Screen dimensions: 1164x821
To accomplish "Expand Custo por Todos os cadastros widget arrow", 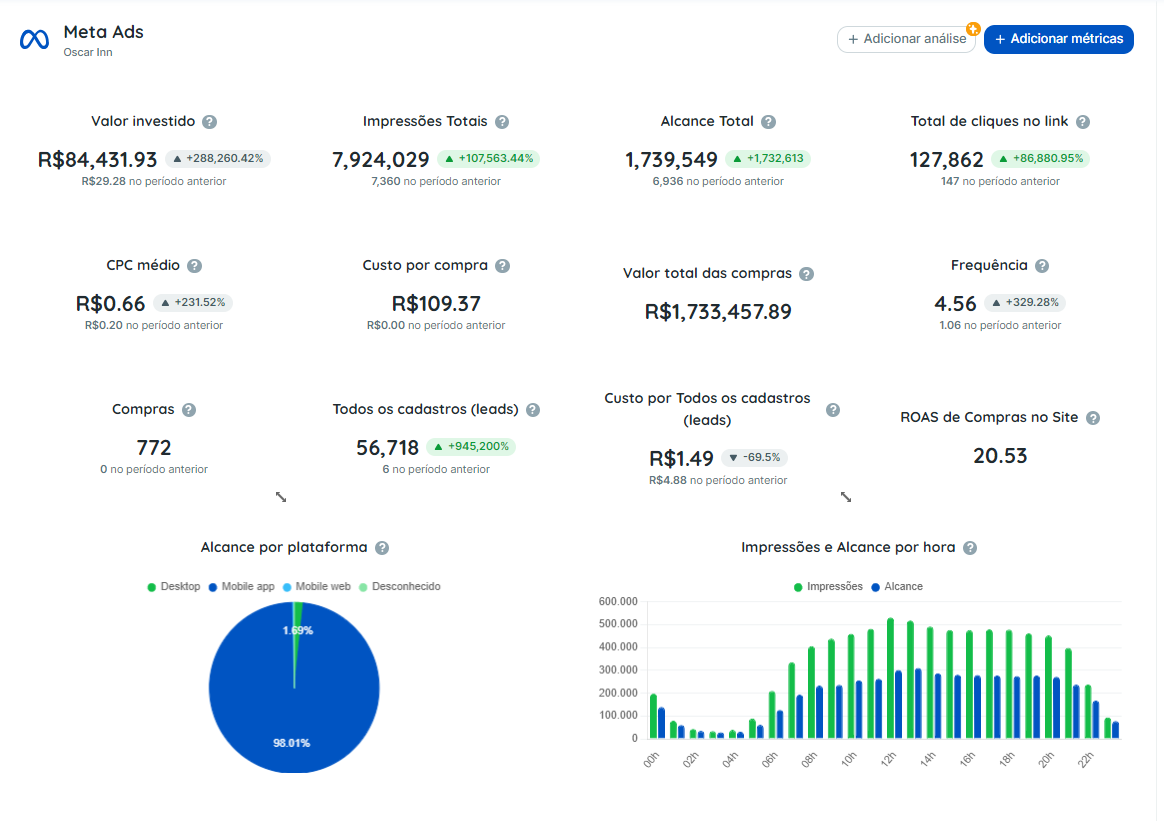I will (x=846, y=497).
